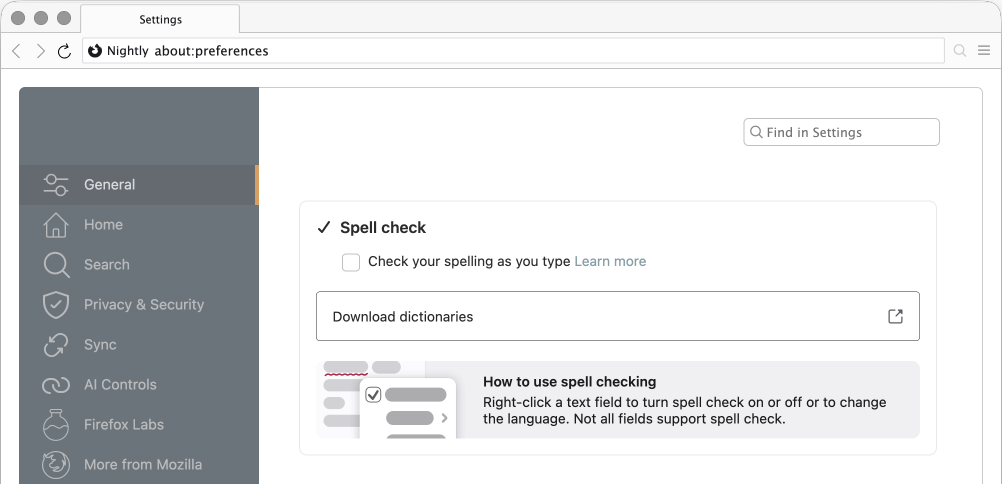The height and width of the screenshot is (484, 1002).
Task: Click the Learn more link
Action: [x=610, y=262]
